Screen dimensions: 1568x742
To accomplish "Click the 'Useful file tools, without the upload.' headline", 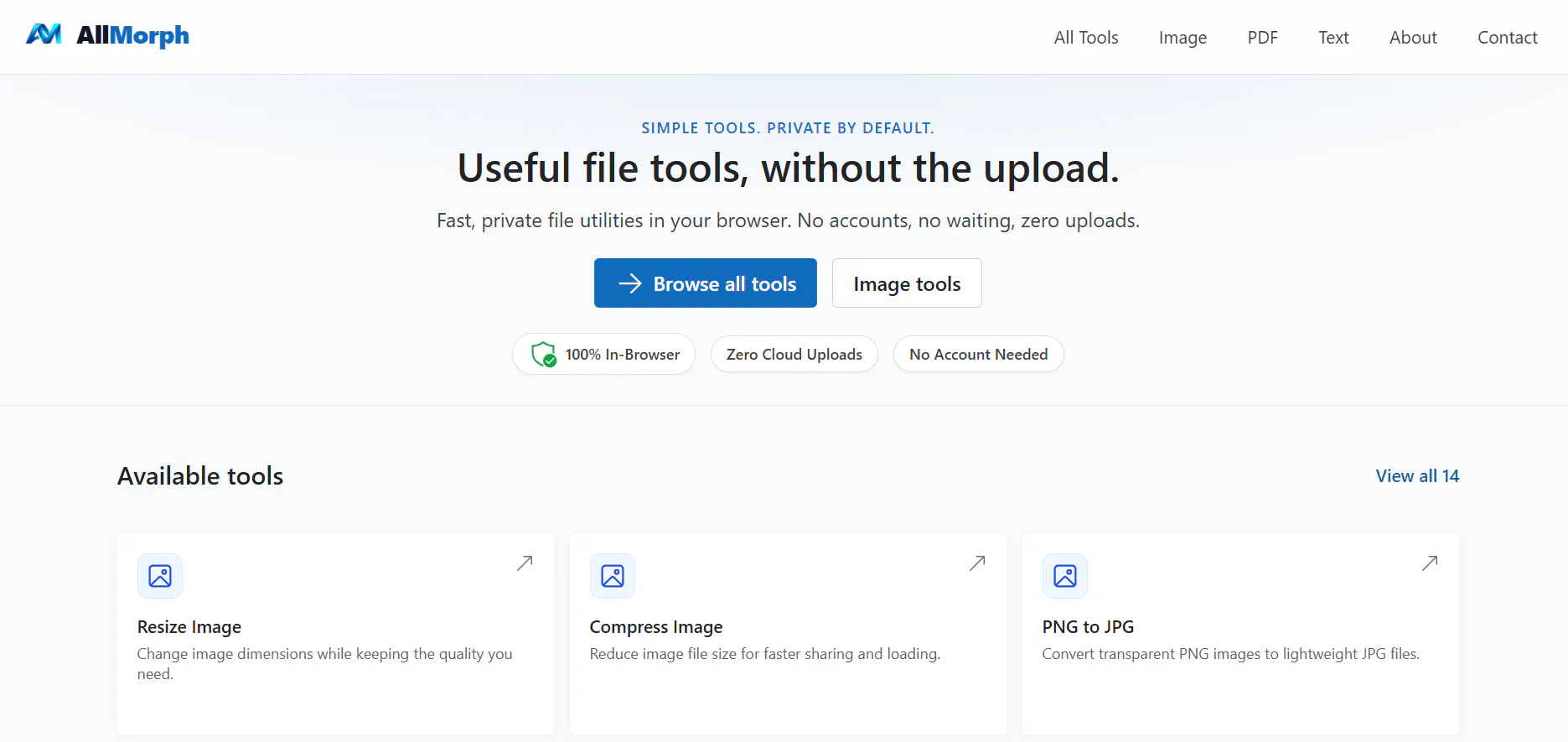I will click(x=788, y=168).
